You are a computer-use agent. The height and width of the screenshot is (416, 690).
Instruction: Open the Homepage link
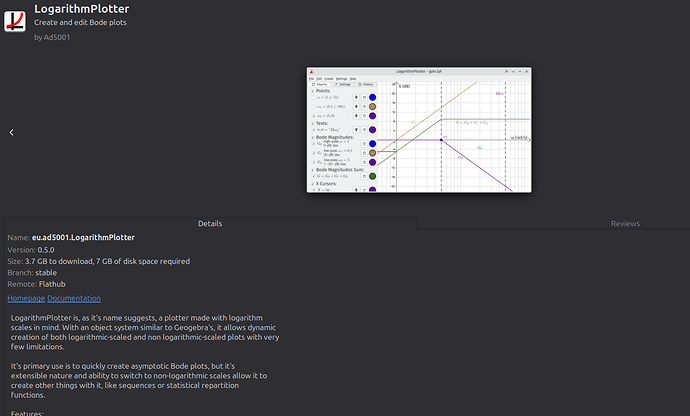pos(26,298)
